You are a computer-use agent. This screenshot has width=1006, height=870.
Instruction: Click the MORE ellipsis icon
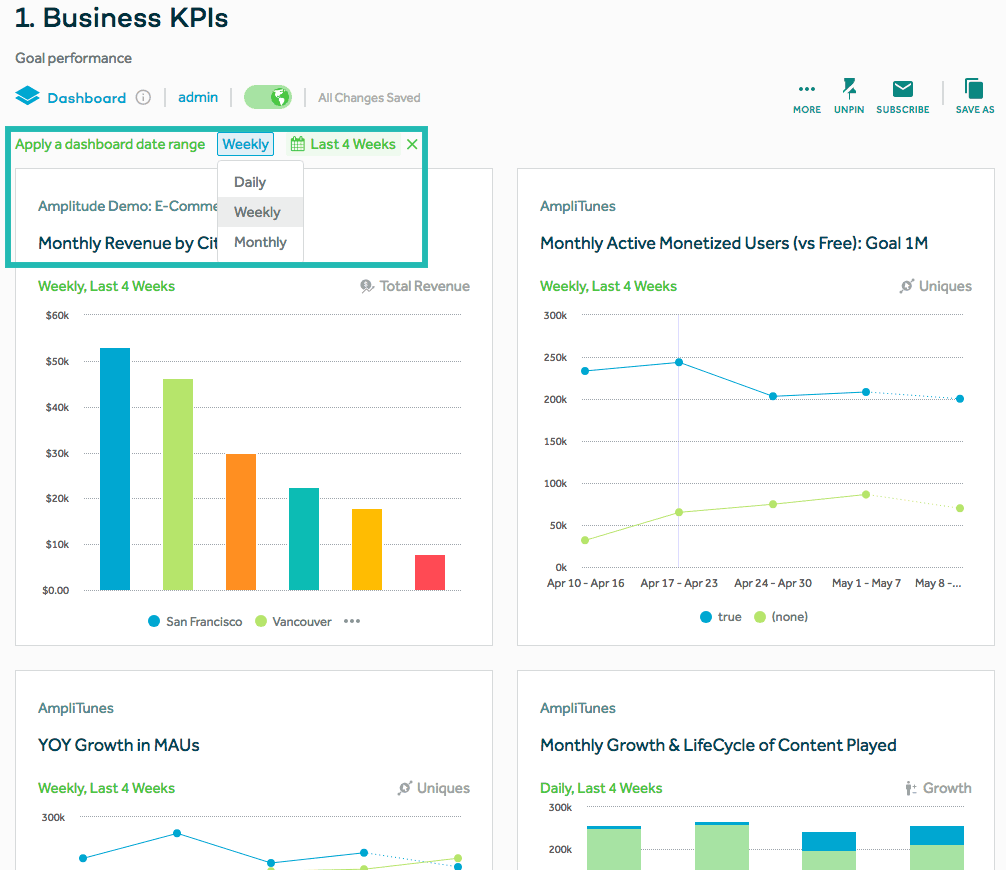[x=806, y=90]
